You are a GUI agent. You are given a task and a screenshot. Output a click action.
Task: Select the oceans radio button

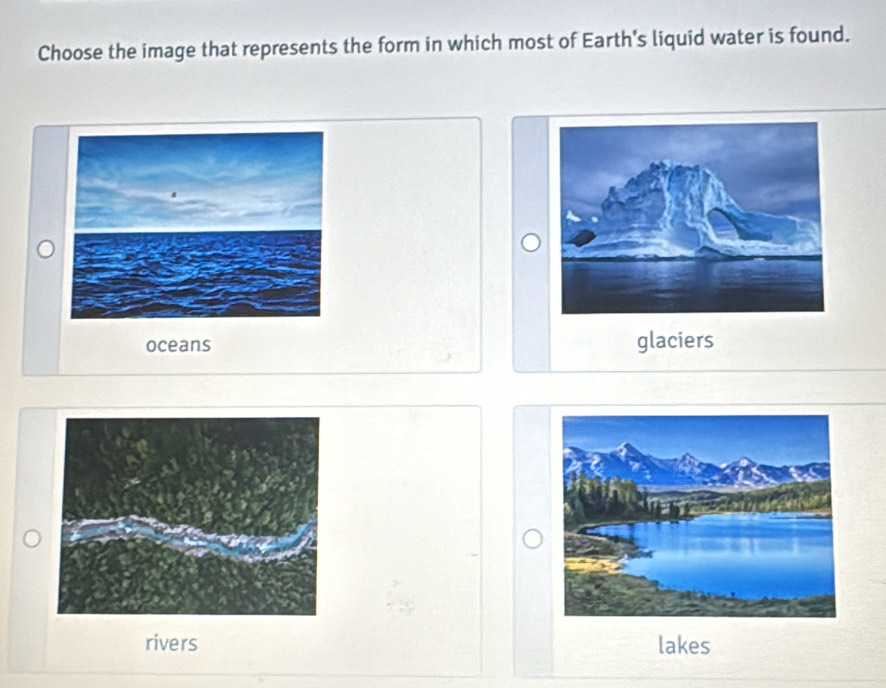[x=44, y=248]
